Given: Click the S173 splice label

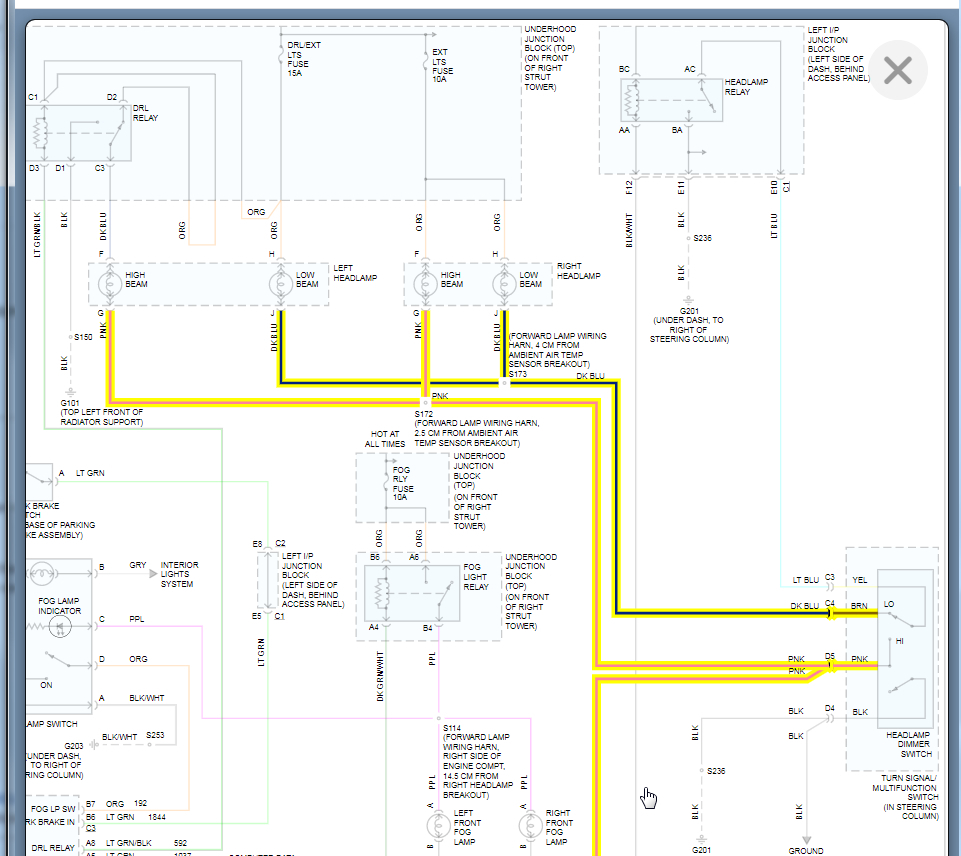Looking at the screenshot, I should tap(517, 374).
